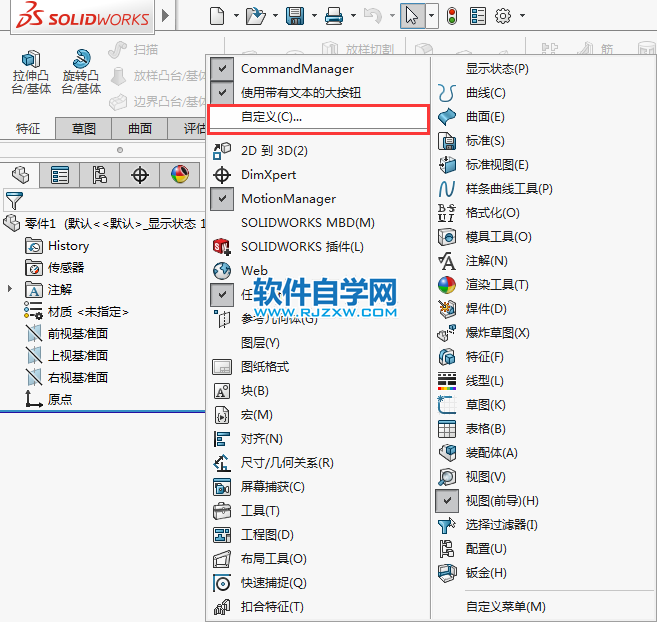Switch to the 草图 sketch tab
Viewport: 657px width, 622px height.
pyautogui.click(x=84, y=128)
